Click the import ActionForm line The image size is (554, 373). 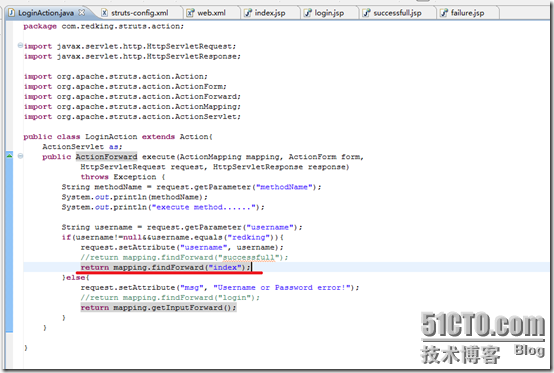125,87
